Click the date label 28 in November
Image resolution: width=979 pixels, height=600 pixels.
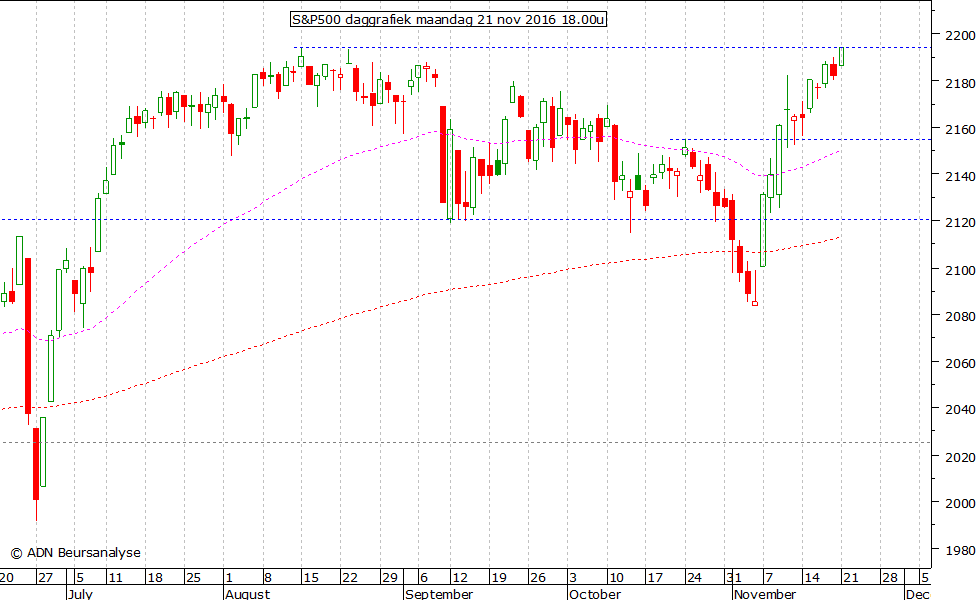pyautogui.click(x=890, y=578)
